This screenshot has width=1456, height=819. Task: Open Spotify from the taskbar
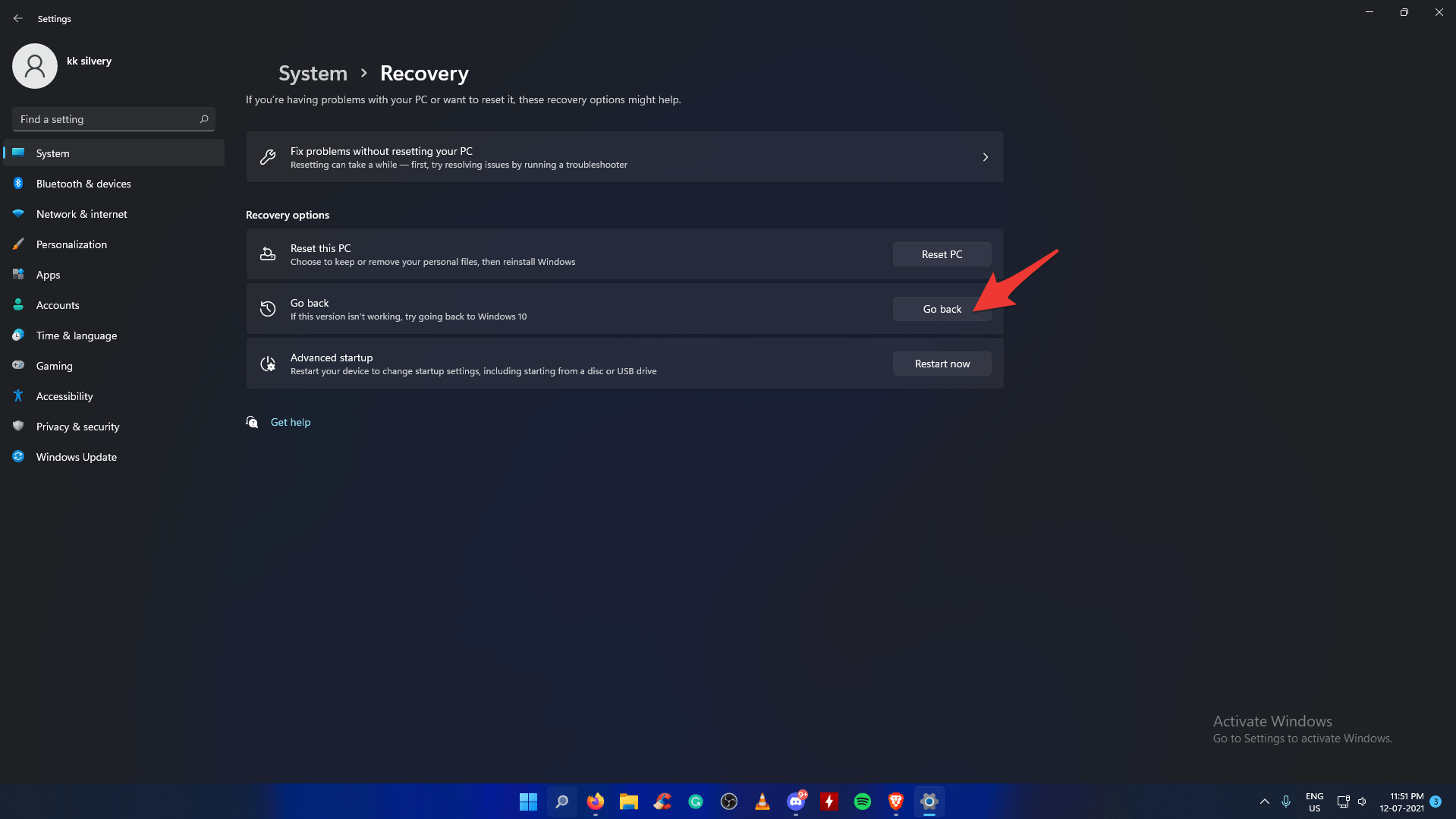(x=862, y=802)
